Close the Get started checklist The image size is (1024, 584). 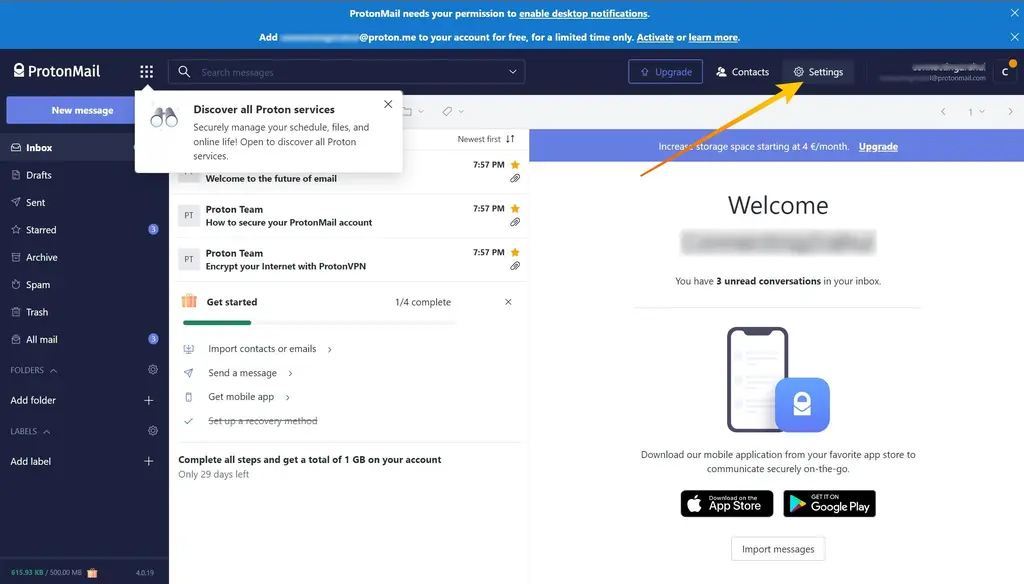pyautogui.click(x=508, y=302)
